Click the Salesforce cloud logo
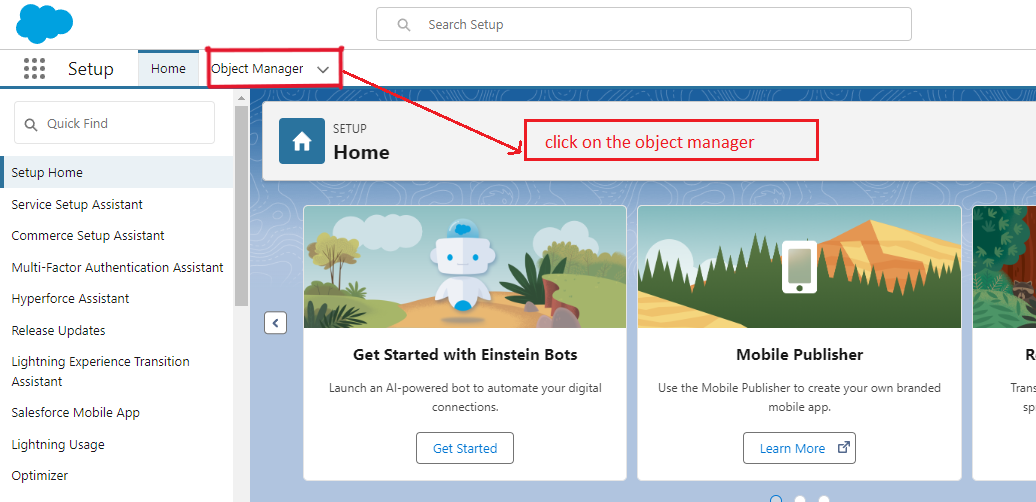The width and height of the screenshot is (1036, 502). tap(44, 23)
